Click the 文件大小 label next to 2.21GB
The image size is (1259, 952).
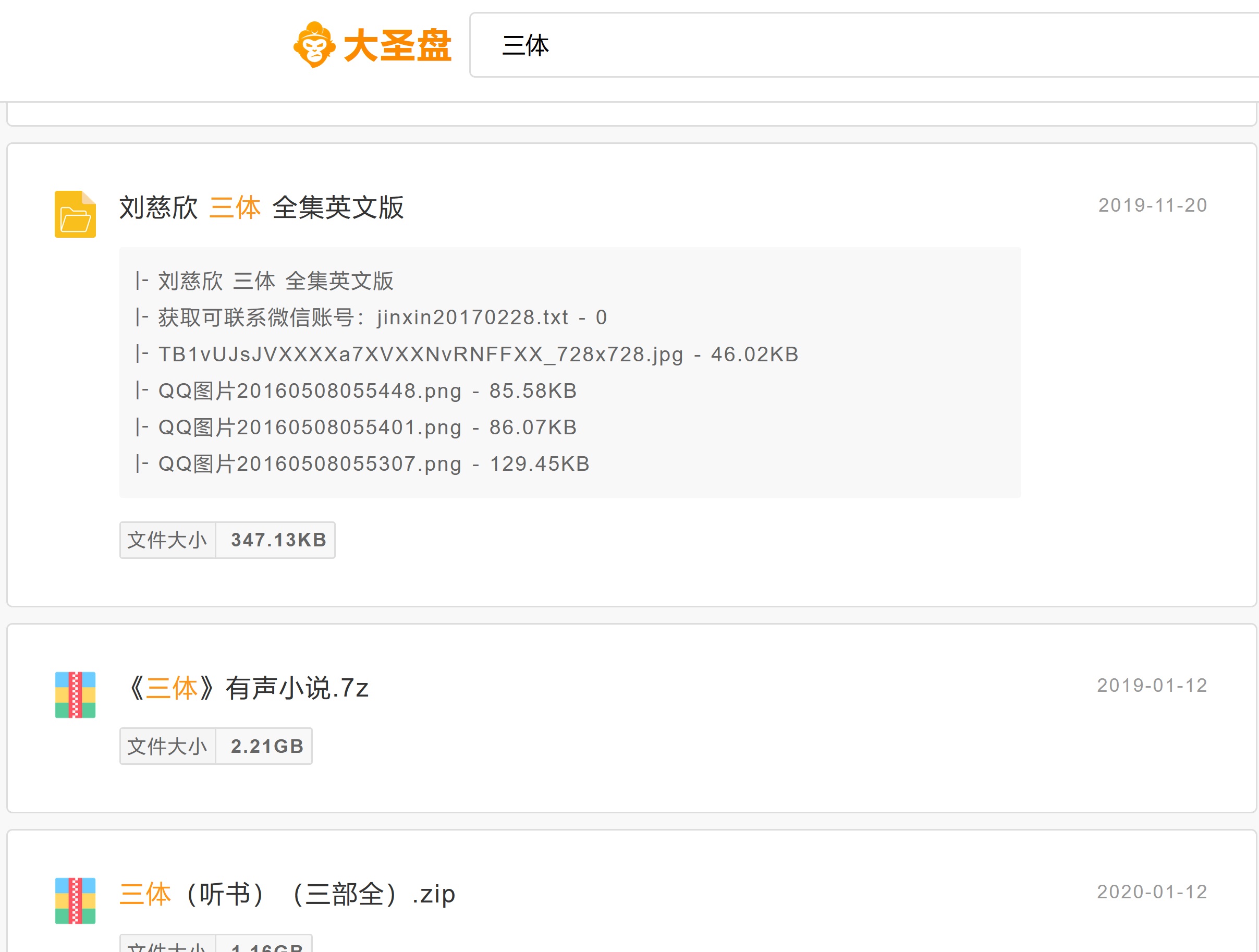coord(167,746)
